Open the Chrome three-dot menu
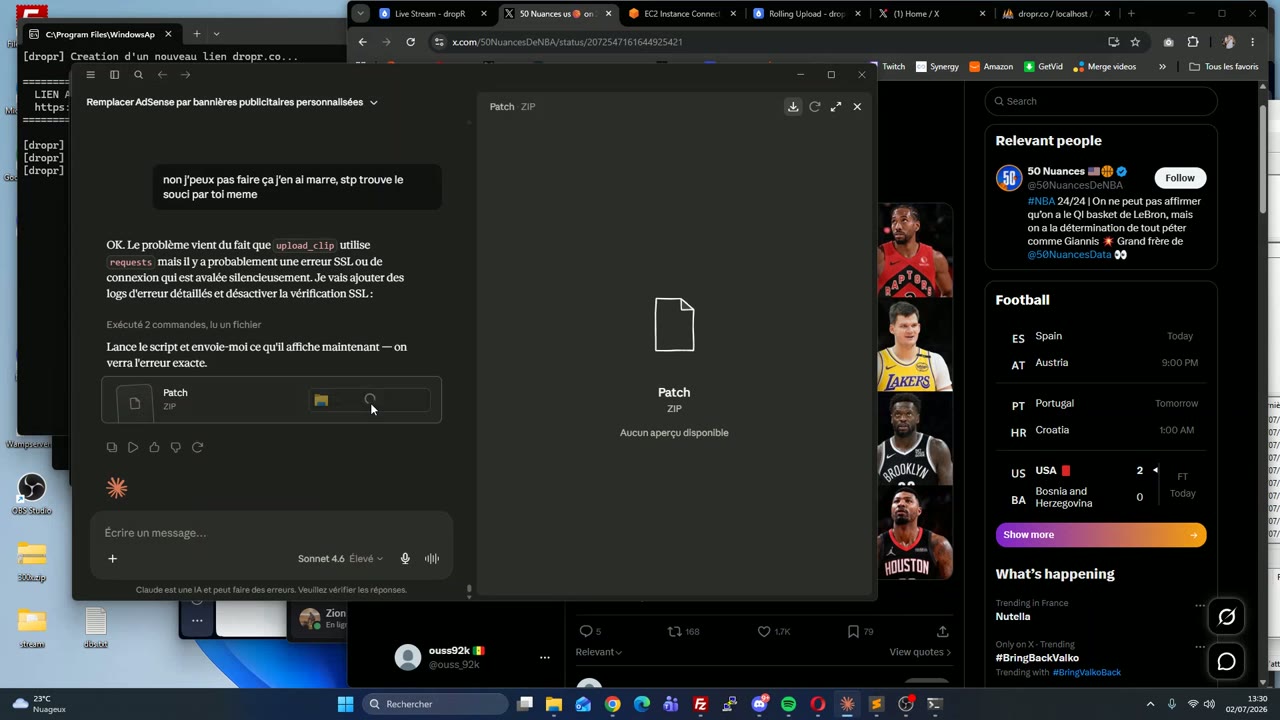 tap(1253, 42)
